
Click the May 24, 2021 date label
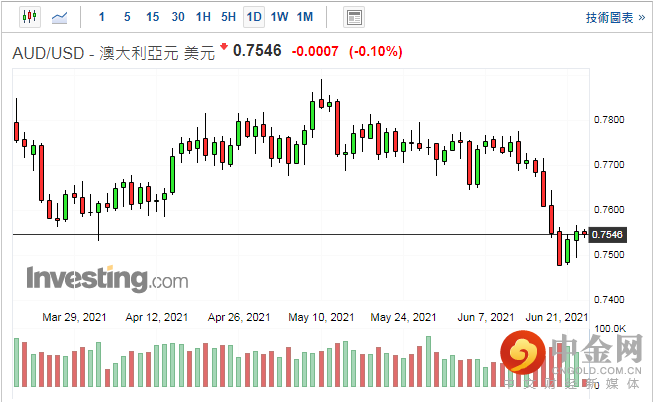[404, 317]
